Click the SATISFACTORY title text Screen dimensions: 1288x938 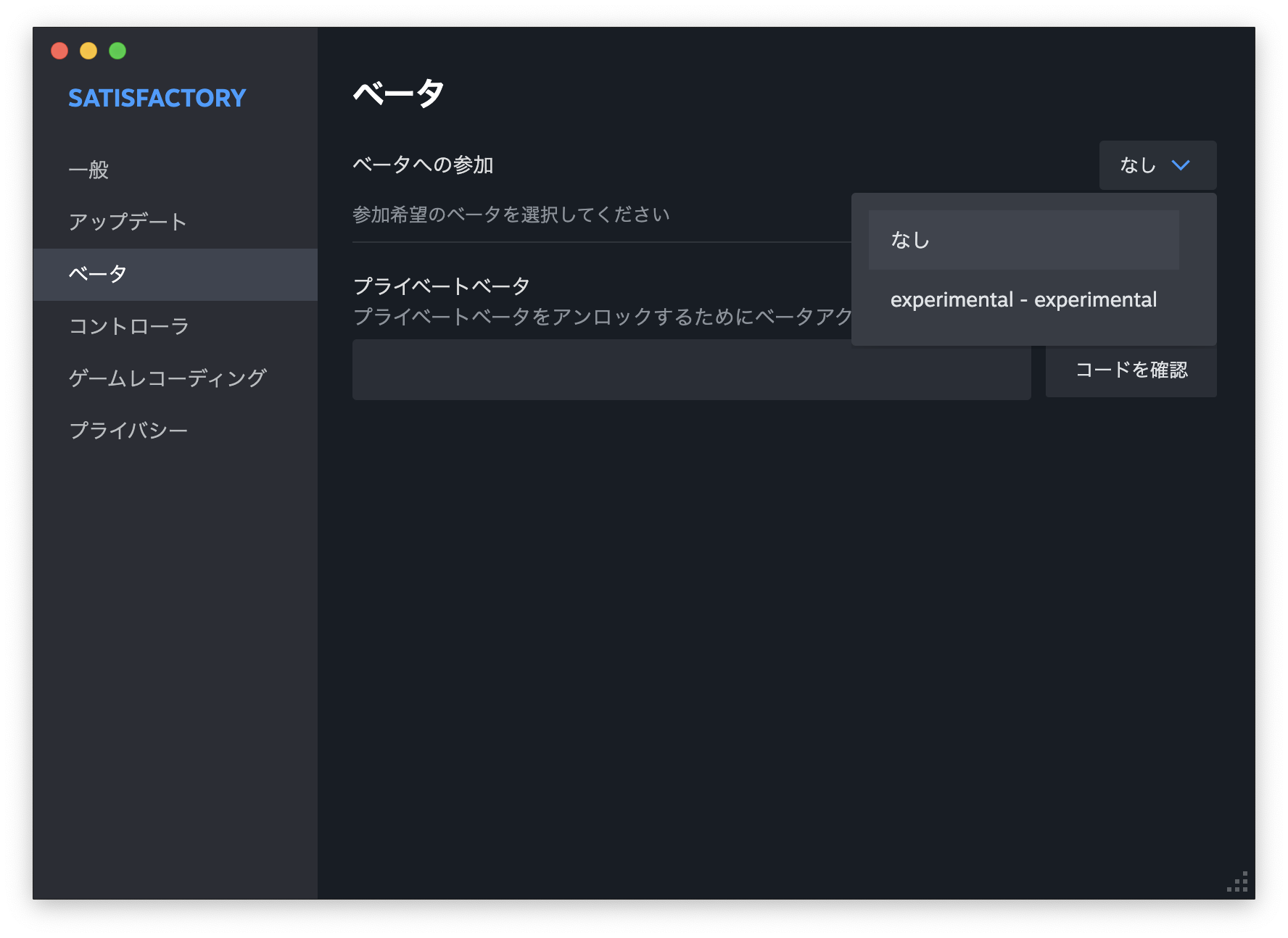(157, 98)
